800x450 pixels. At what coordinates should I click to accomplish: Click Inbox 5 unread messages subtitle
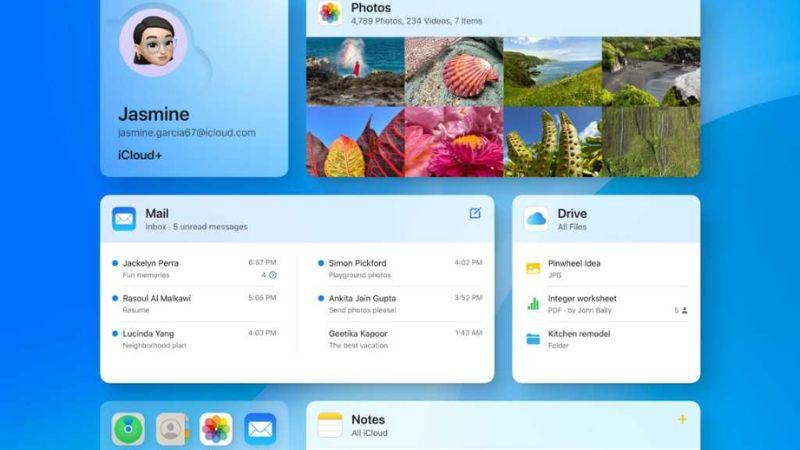[196, 227]
